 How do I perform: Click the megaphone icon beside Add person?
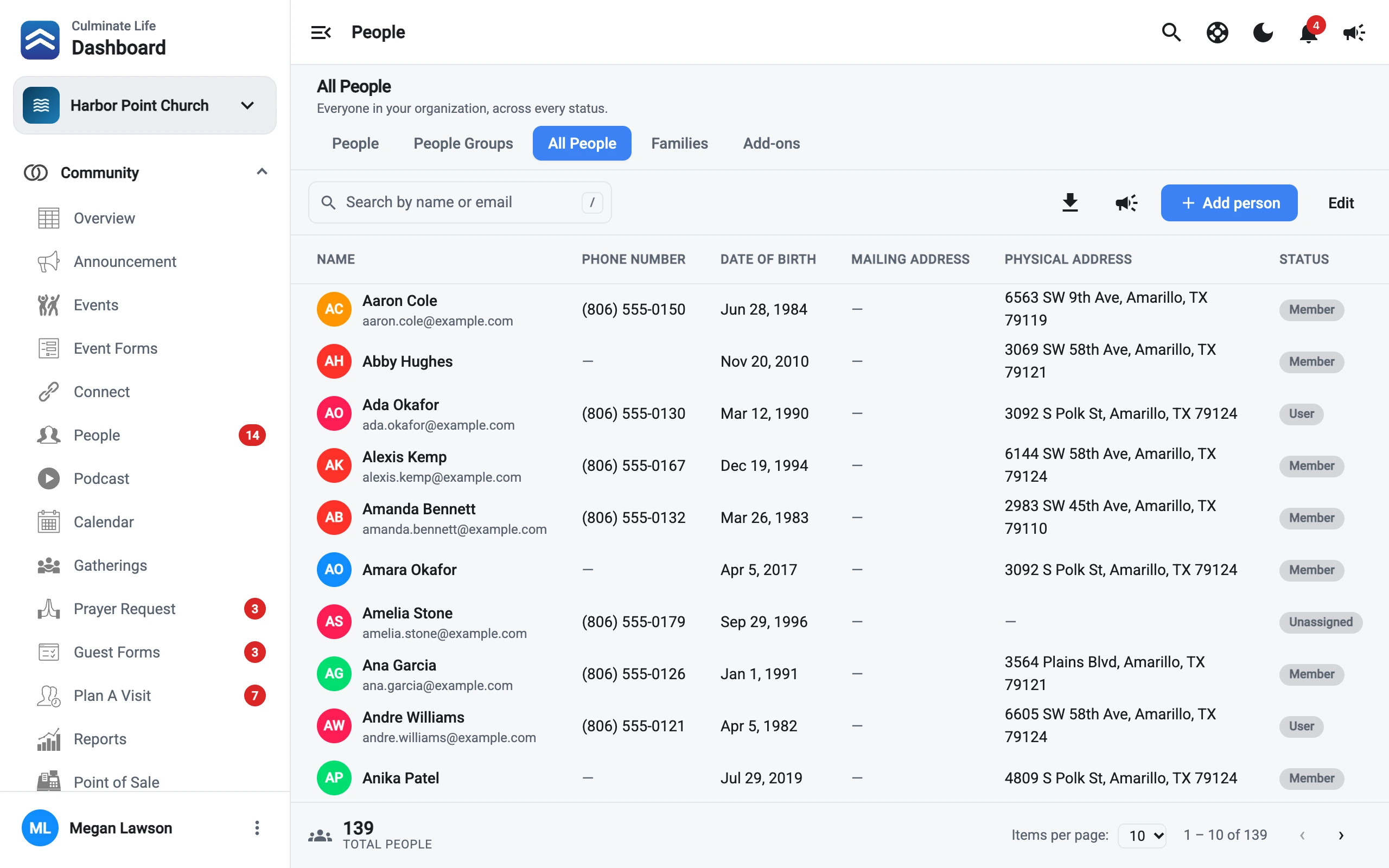(x=1126, y=203)
